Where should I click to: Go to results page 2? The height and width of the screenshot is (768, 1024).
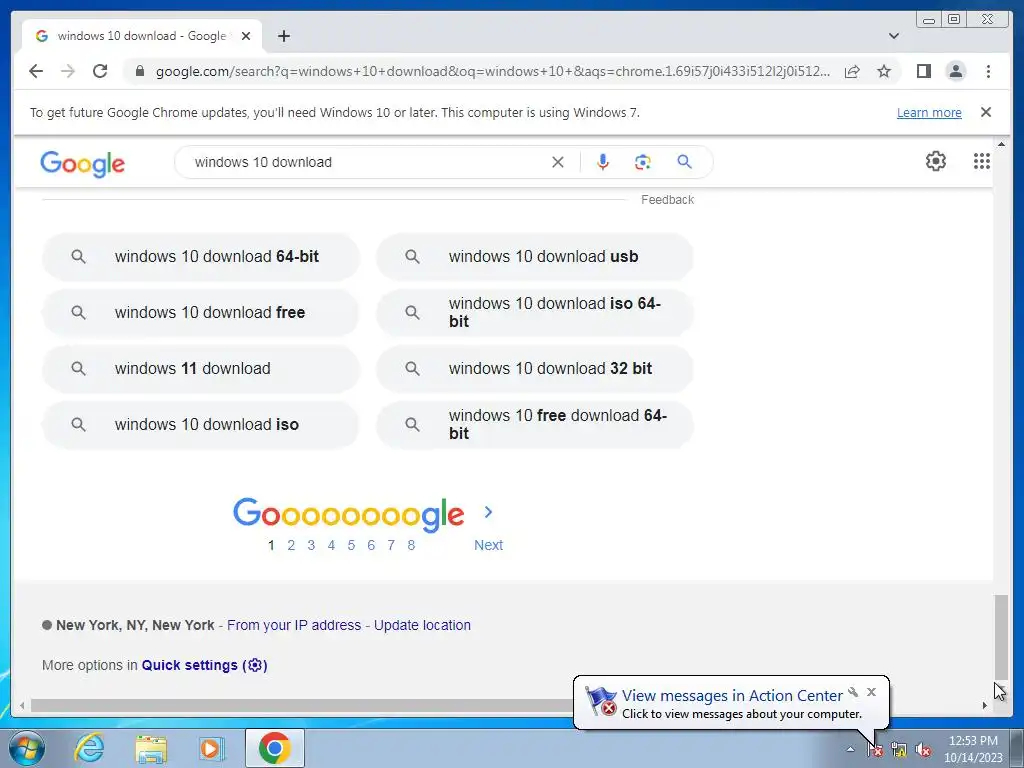tap(291, 545)
